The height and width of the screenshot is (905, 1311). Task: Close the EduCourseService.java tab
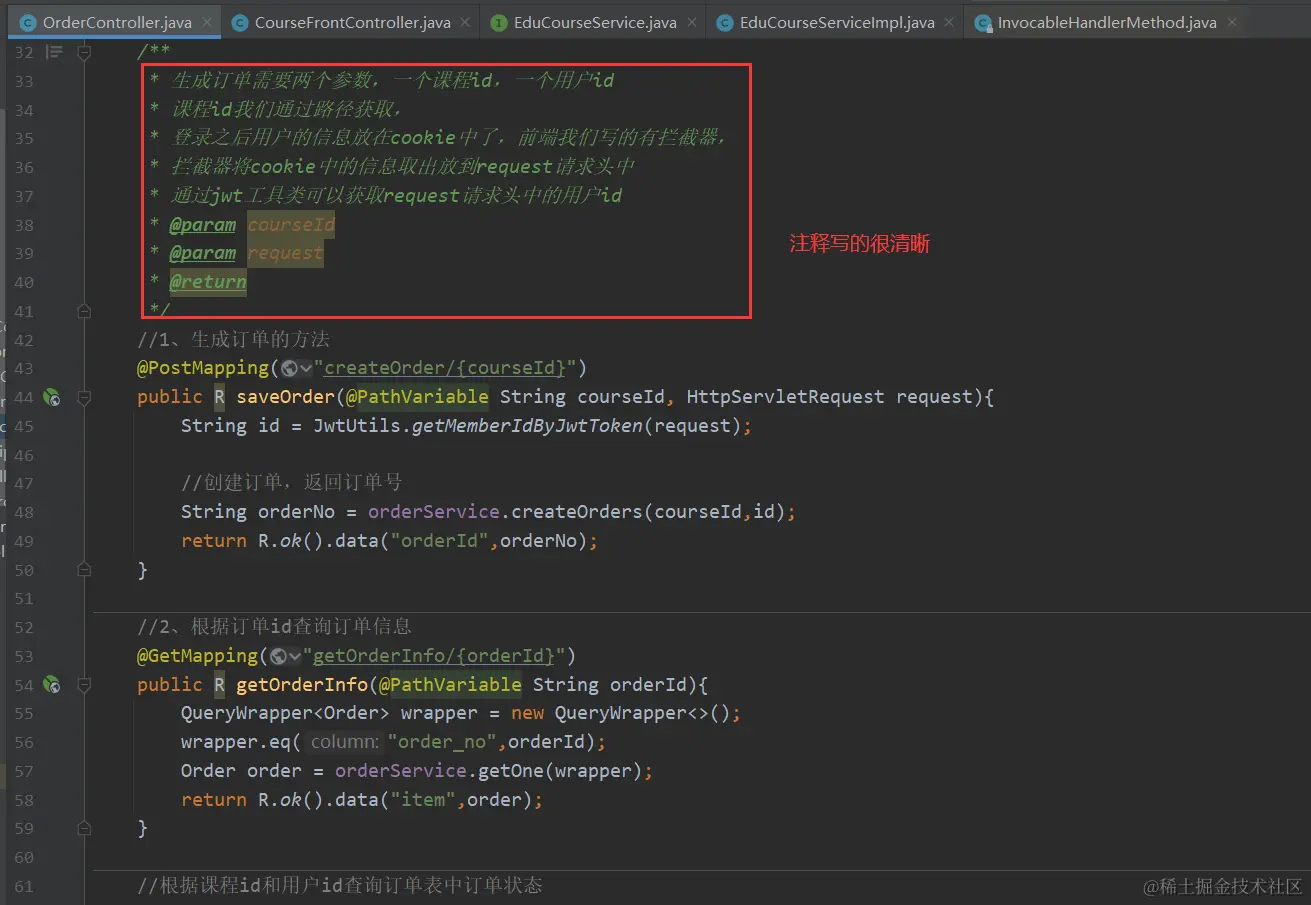tap(692, 22)
